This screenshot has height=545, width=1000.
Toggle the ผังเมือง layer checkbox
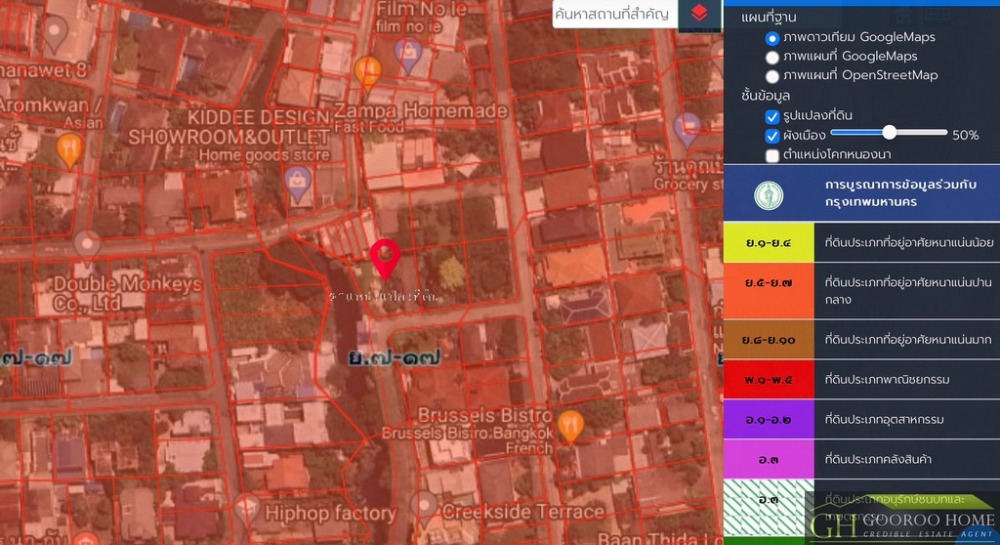(772, 135)
